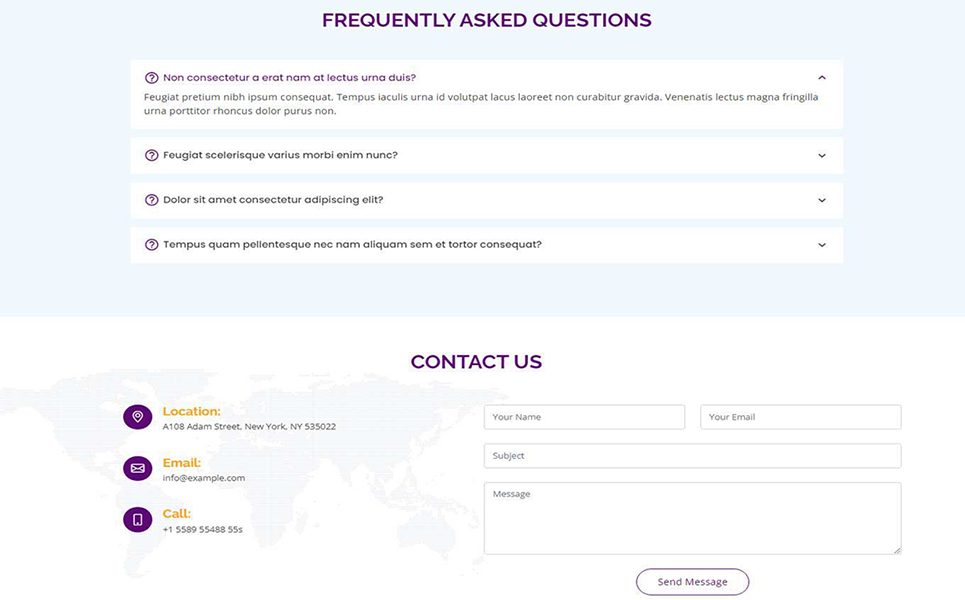Click into the Your Email field
Screen dimensions: 965x600
coord(800,417)
